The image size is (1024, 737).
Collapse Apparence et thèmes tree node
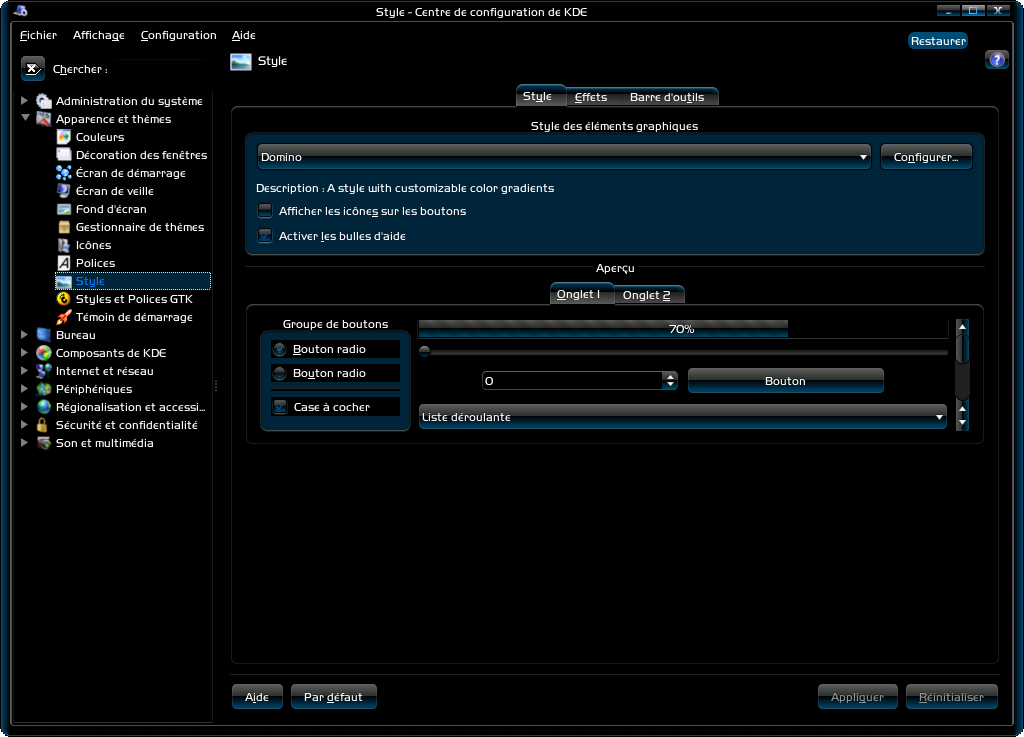point(25,118)
